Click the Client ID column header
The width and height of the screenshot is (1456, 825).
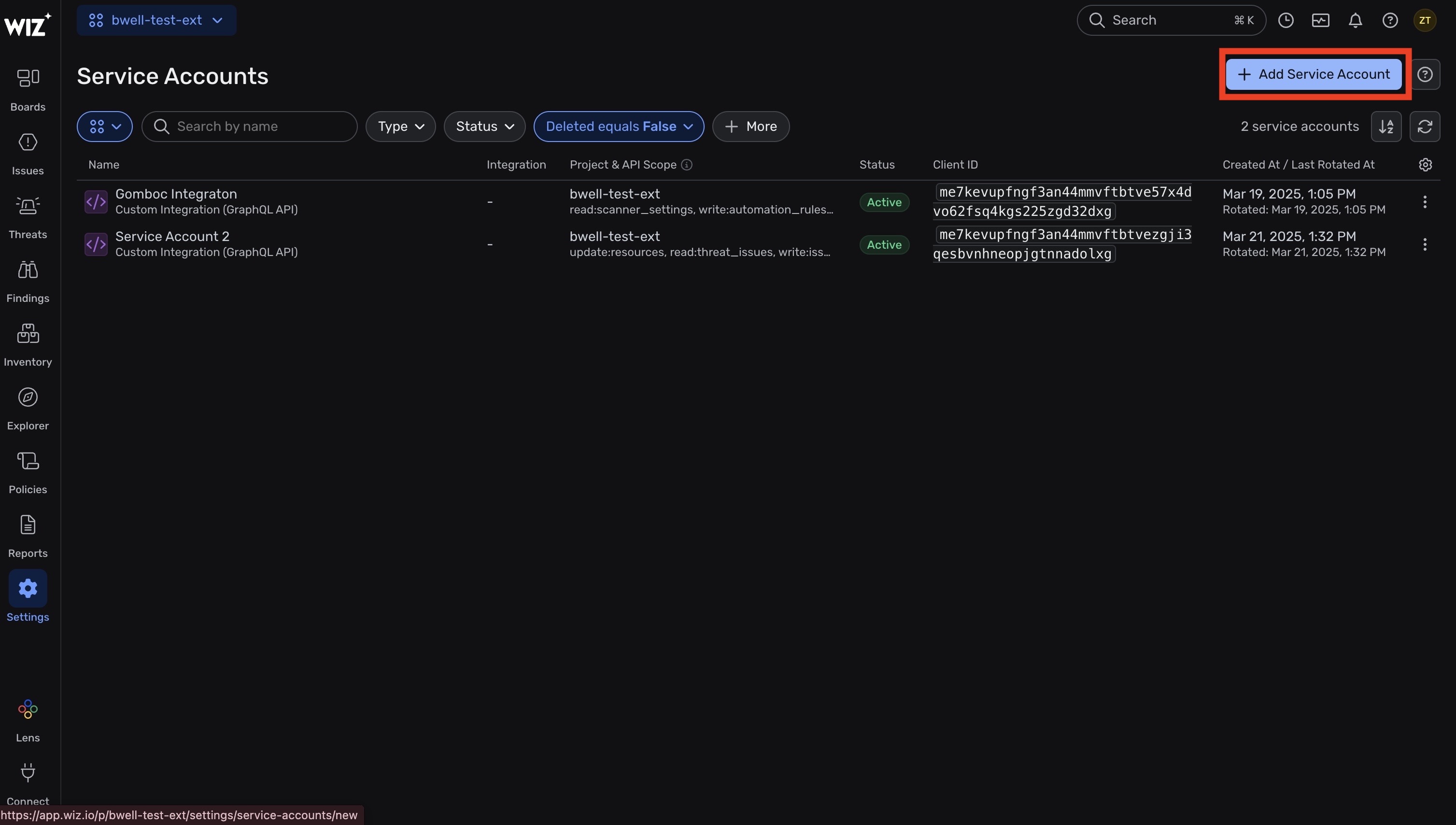(955, 165)
